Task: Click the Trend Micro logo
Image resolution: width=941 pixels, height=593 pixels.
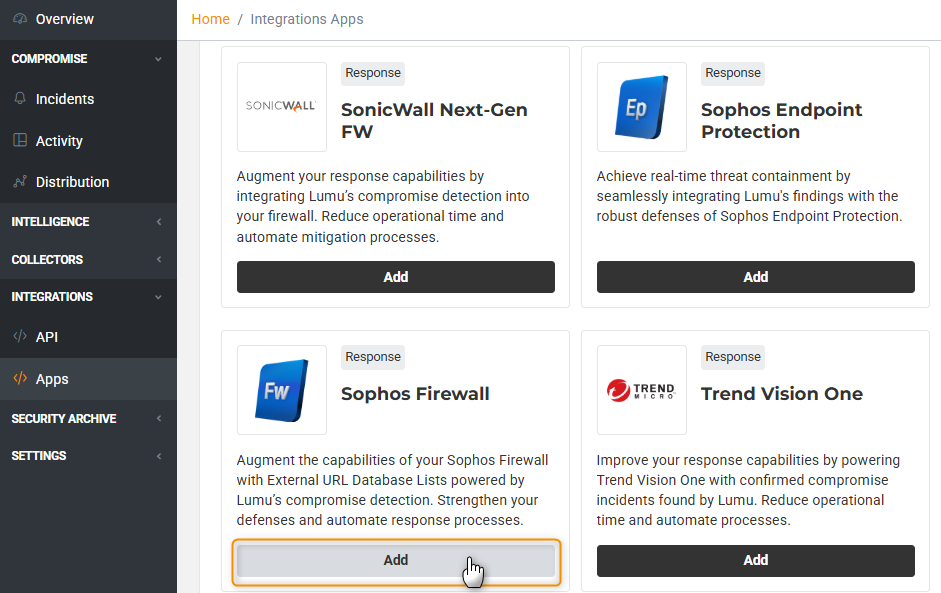Action: pos(642,390)
